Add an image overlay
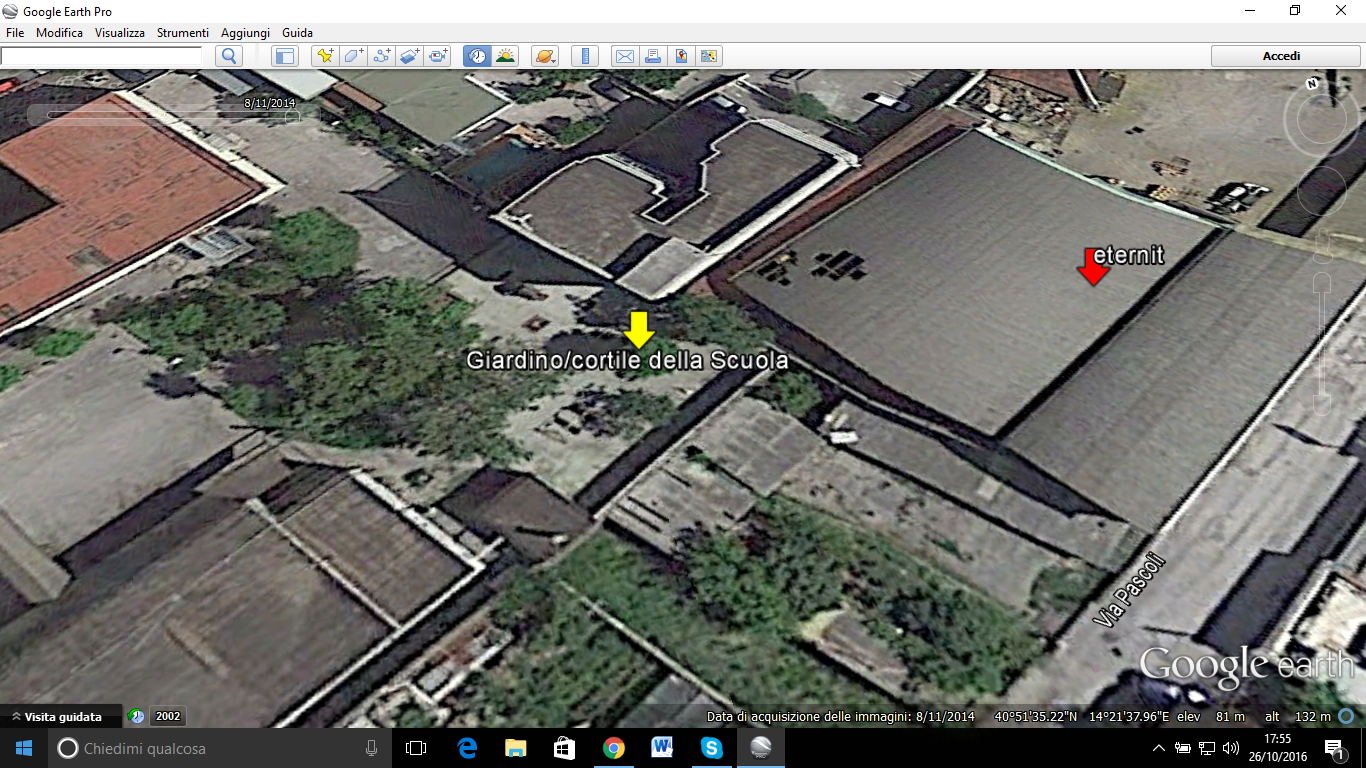The image size is (1366, 768). click(x=410, y=56)
